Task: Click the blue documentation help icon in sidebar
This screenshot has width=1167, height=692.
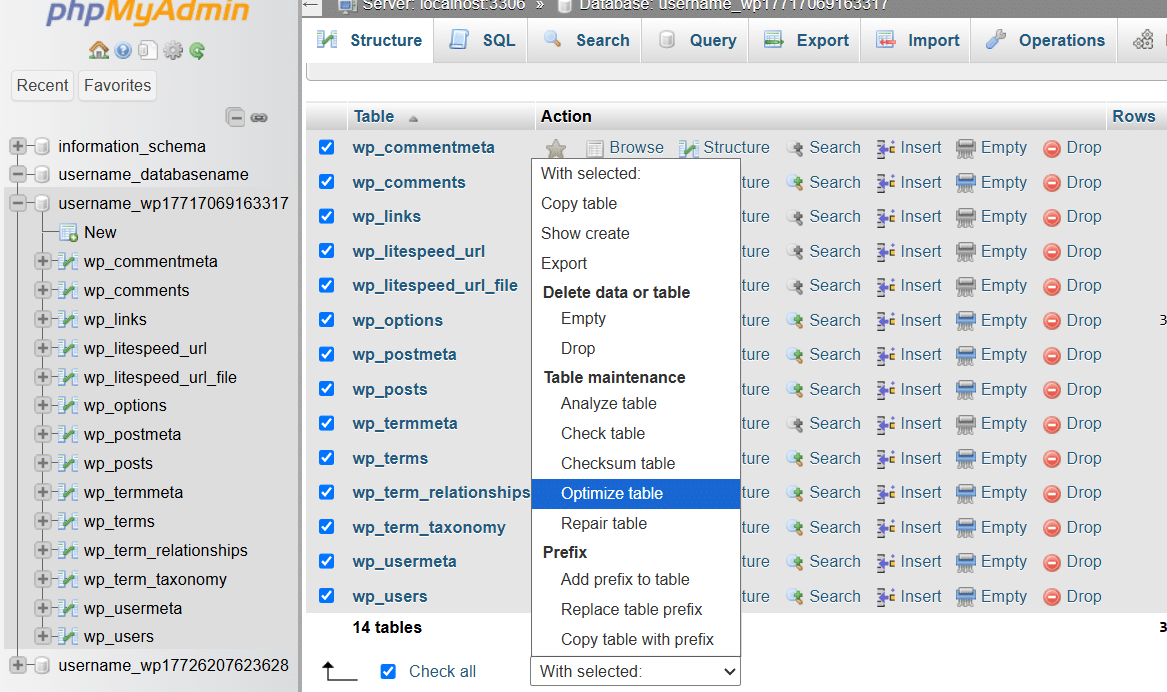Action: pyautogui.click(x=124, y=51)
